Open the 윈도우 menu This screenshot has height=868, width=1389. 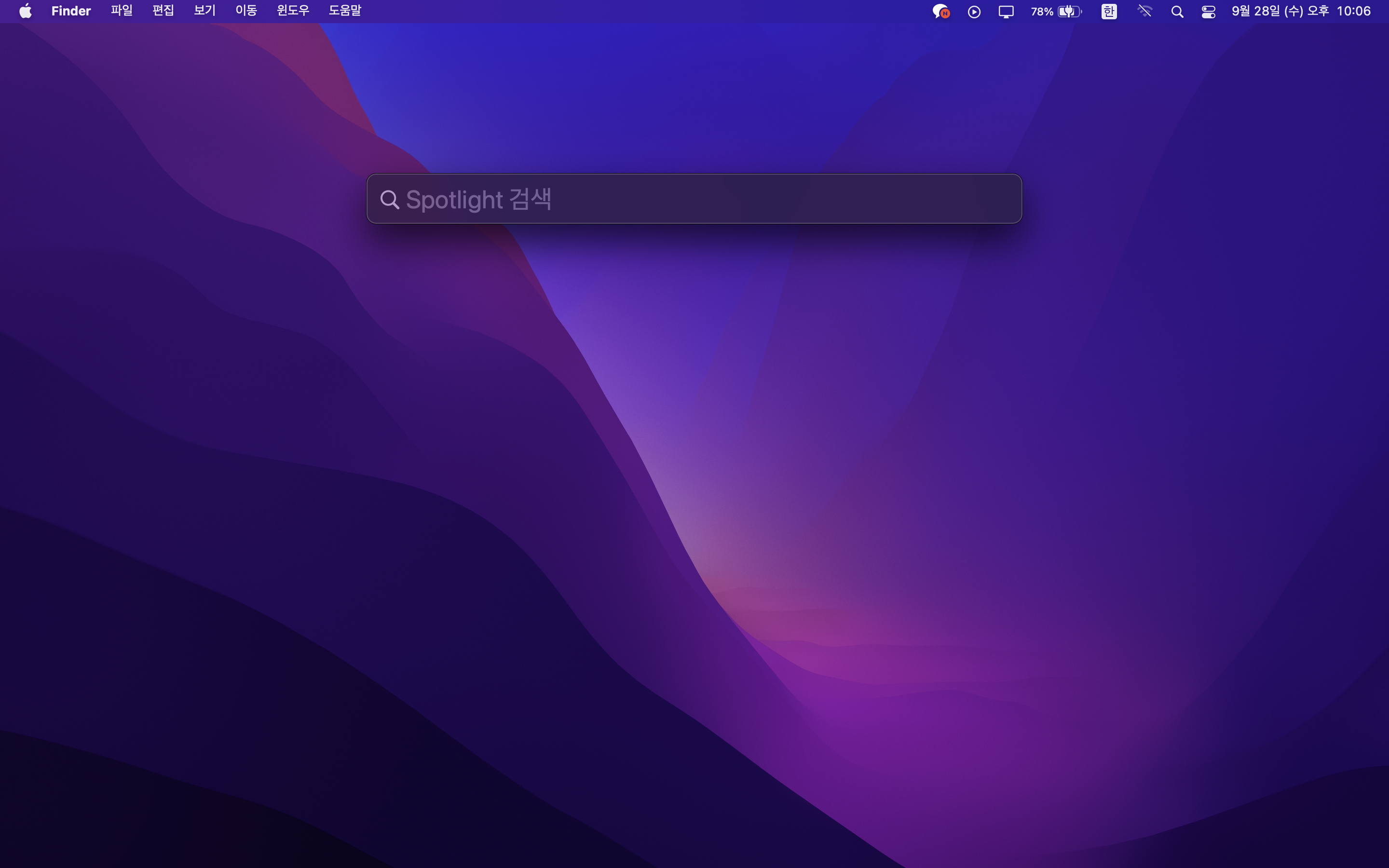click(x=293, y=11)
